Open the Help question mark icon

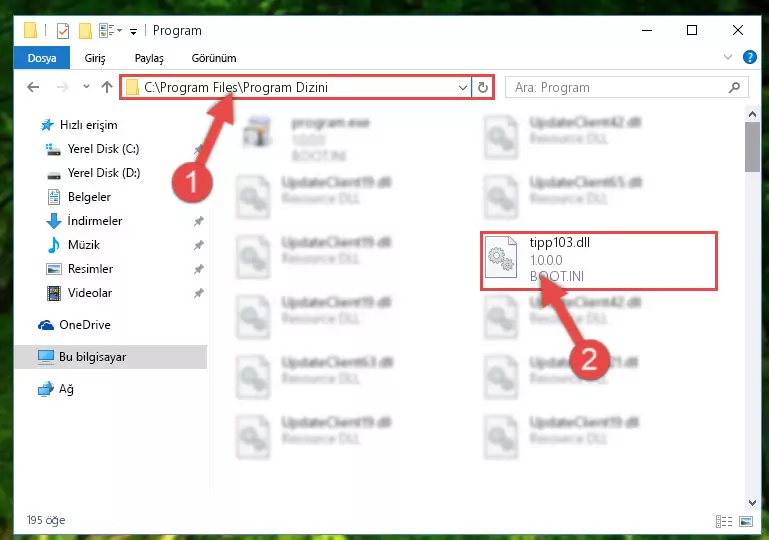[x=749, y=57]
